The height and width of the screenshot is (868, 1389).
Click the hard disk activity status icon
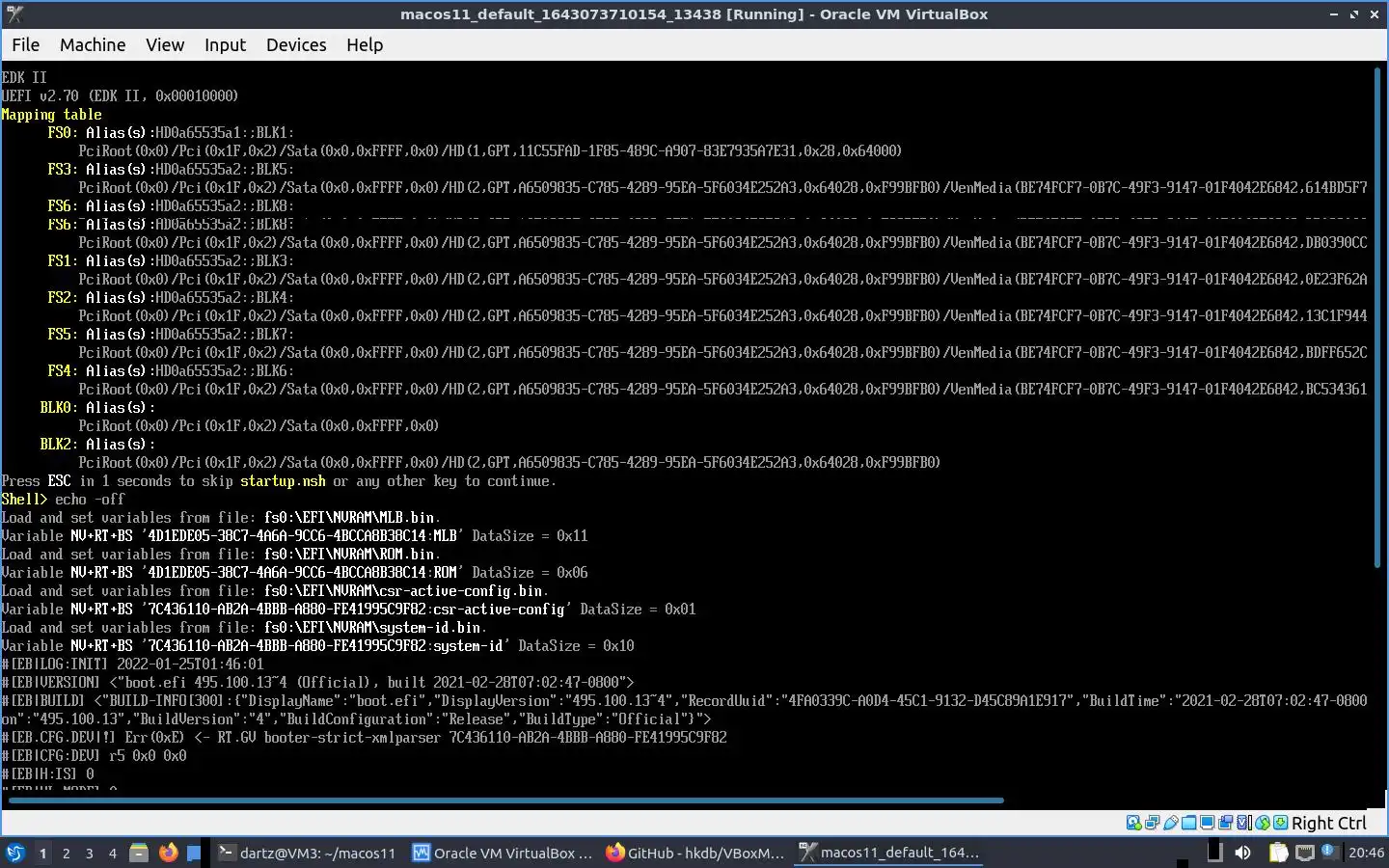[1134, 823]
